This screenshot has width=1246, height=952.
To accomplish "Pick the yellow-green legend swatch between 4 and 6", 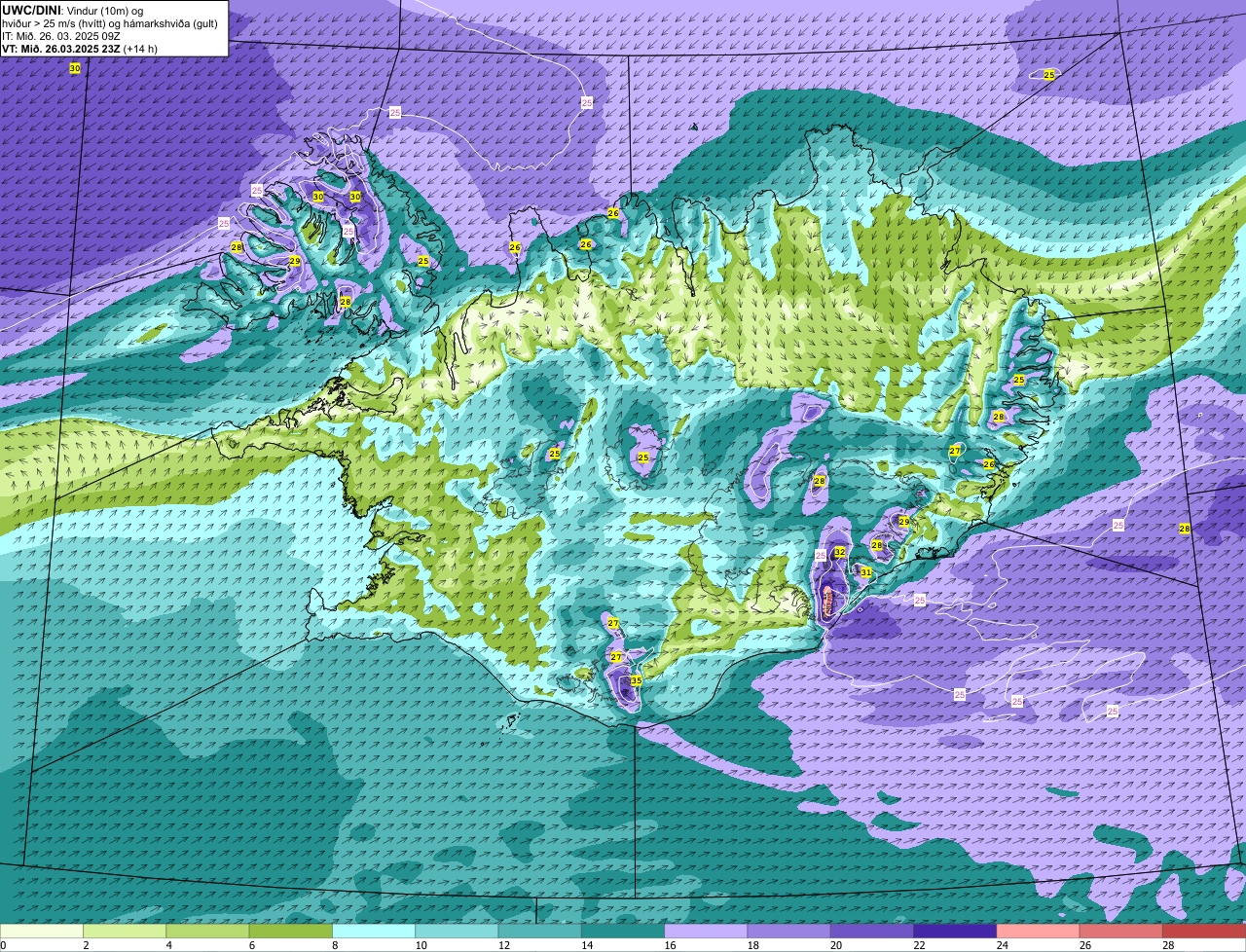I will click(x=207, y=931).
